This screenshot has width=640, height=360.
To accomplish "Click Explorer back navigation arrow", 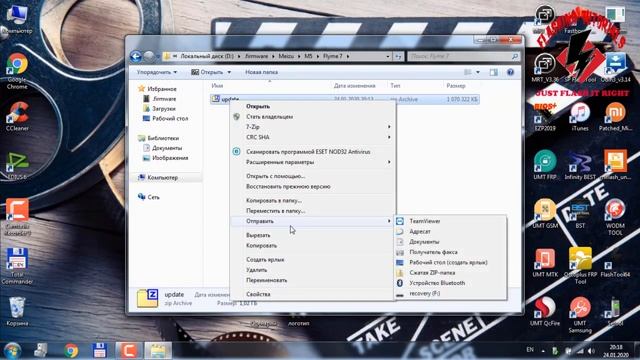I will 136,56.
